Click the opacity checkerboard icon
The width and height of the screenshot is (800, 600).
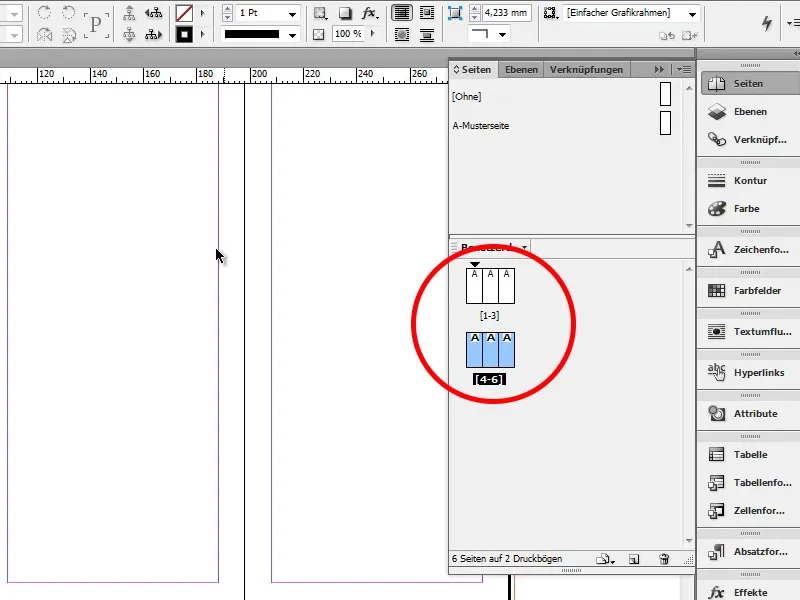tap(318, 35)
